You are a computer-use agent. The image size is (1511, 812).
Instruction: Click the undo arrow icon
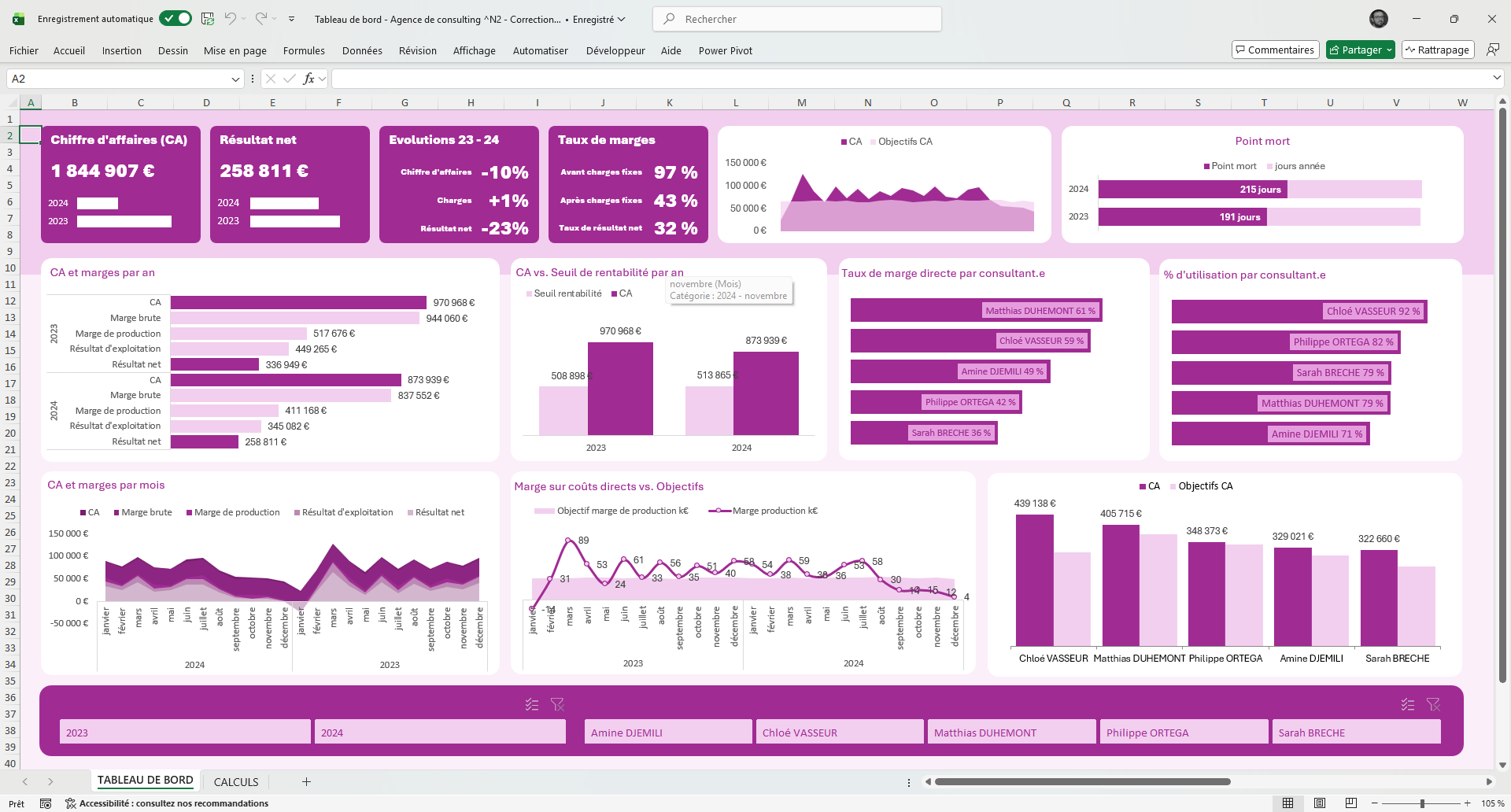click(230, 18)
